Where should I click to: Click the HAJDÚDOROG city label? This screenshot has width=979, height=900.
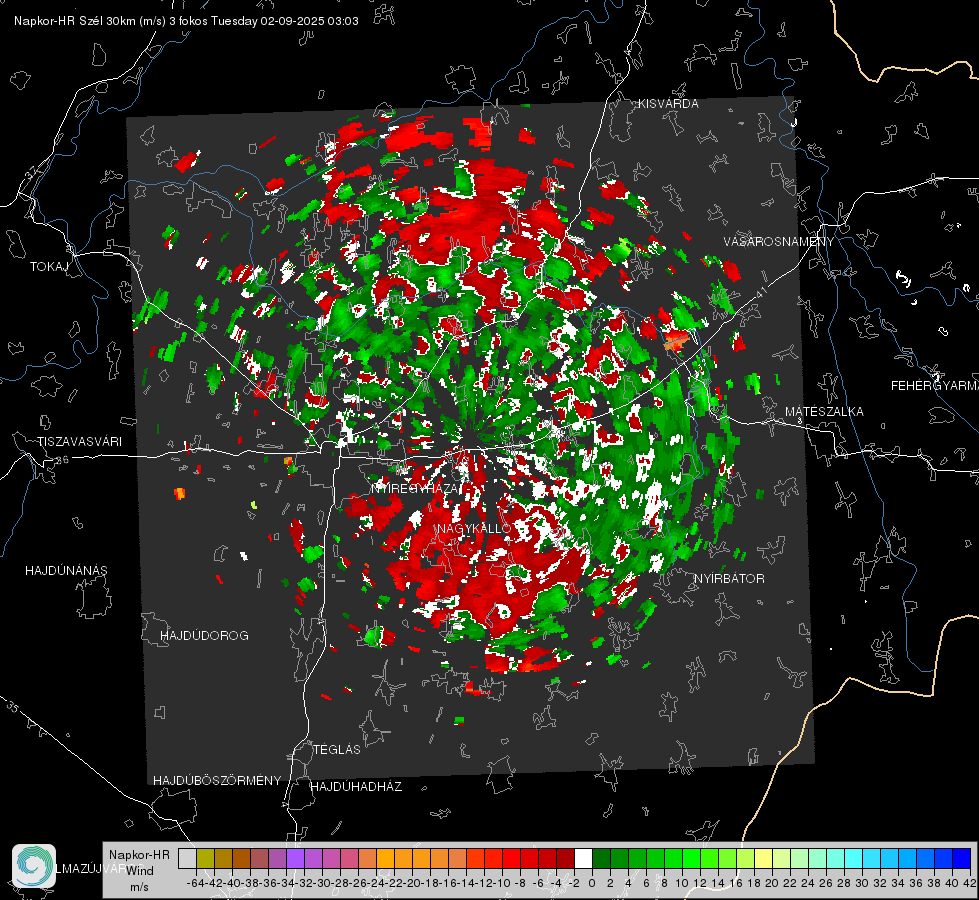point(204,636)
